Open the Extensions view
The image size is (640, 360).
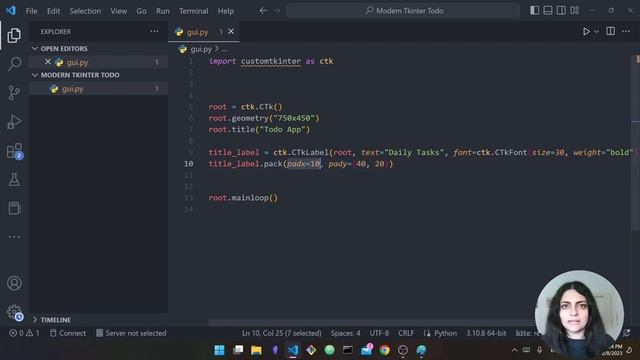pyautogui.click(x=14, y=151)
